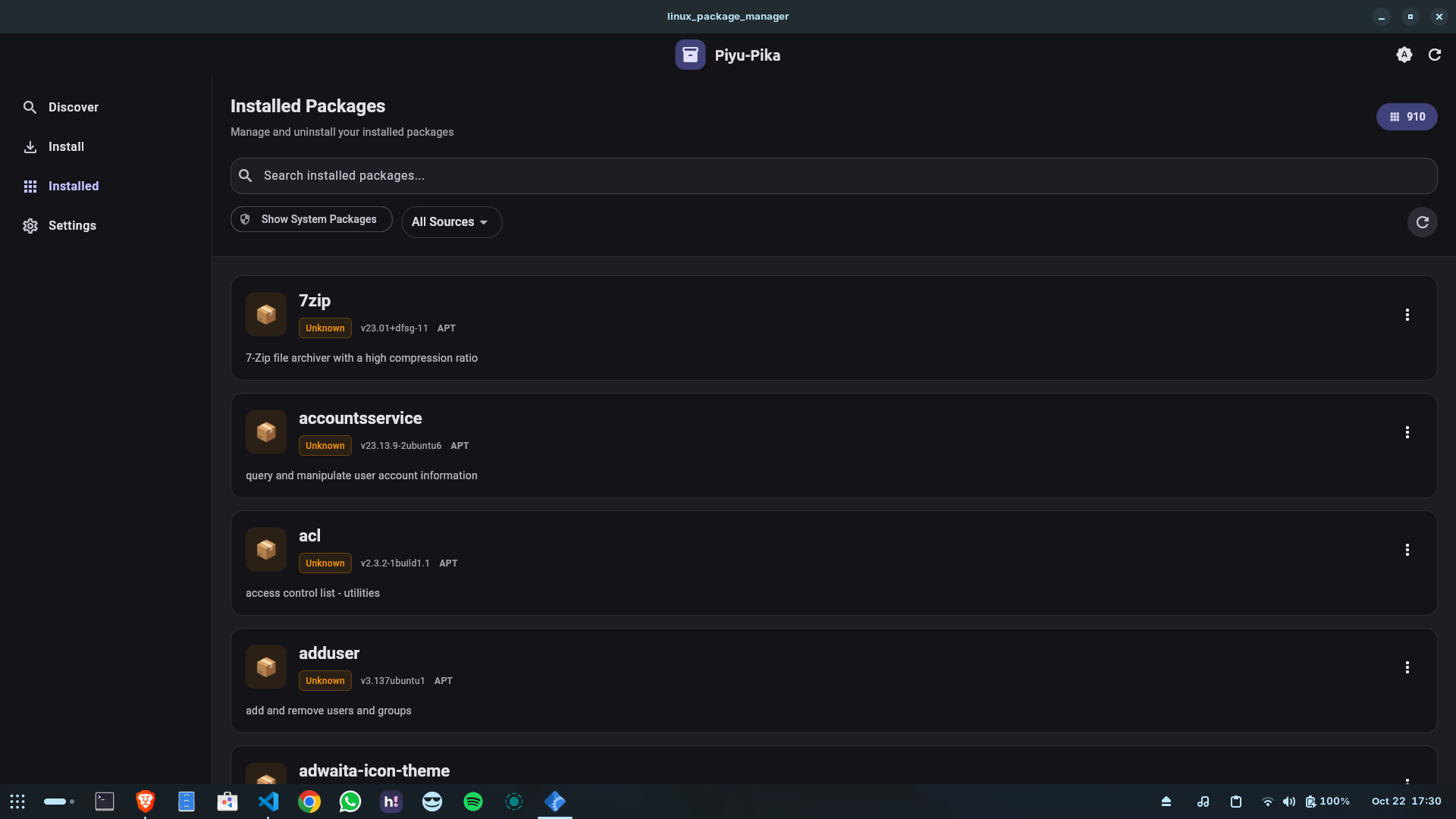Toggle Show System Packages filter
This screenshot has width=1456, height=819.
click(311, 219)
